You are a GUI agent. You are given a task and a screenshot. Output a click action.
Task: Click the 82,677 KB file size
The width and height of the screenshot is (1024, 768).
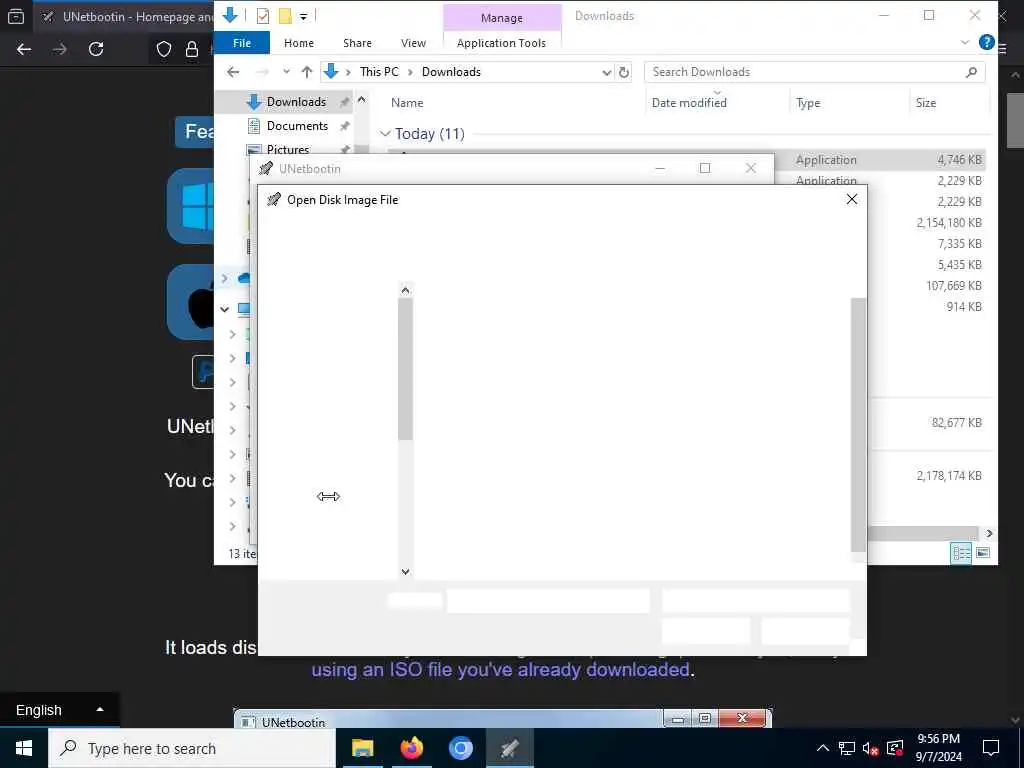[x=957, y=423]
